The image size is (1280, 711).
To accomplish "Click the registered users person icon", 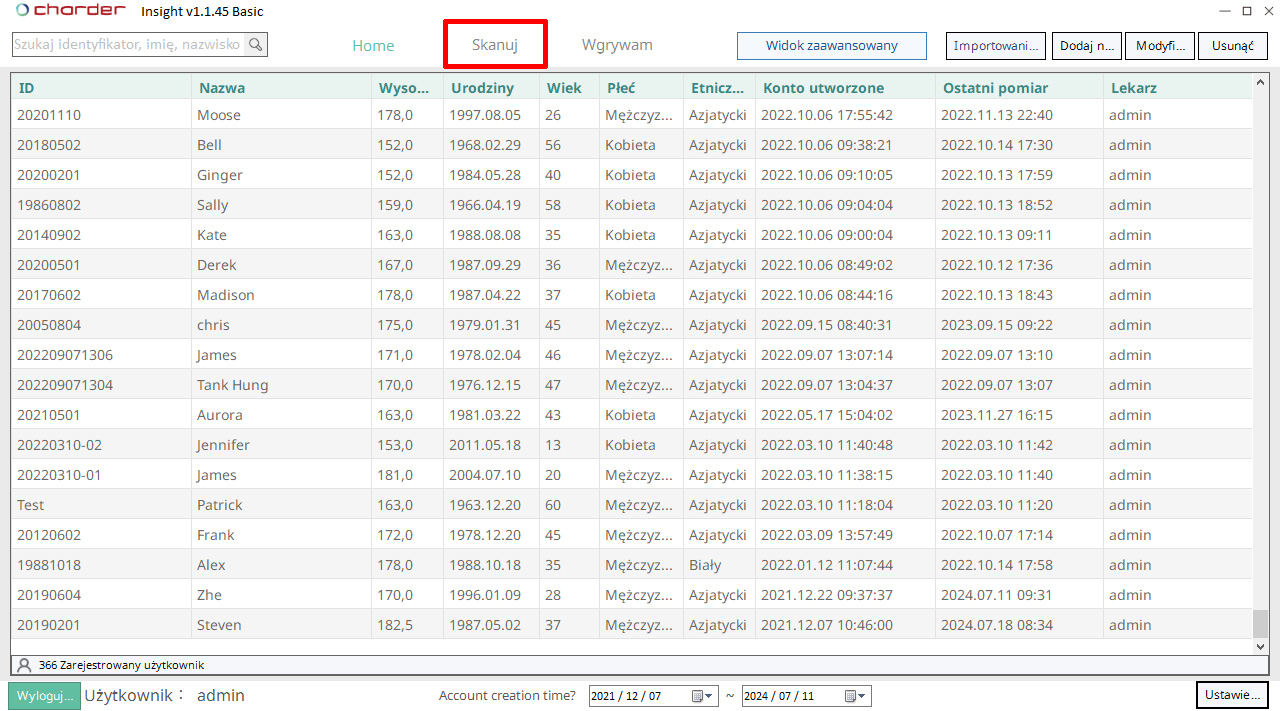I will click(24, 665).
